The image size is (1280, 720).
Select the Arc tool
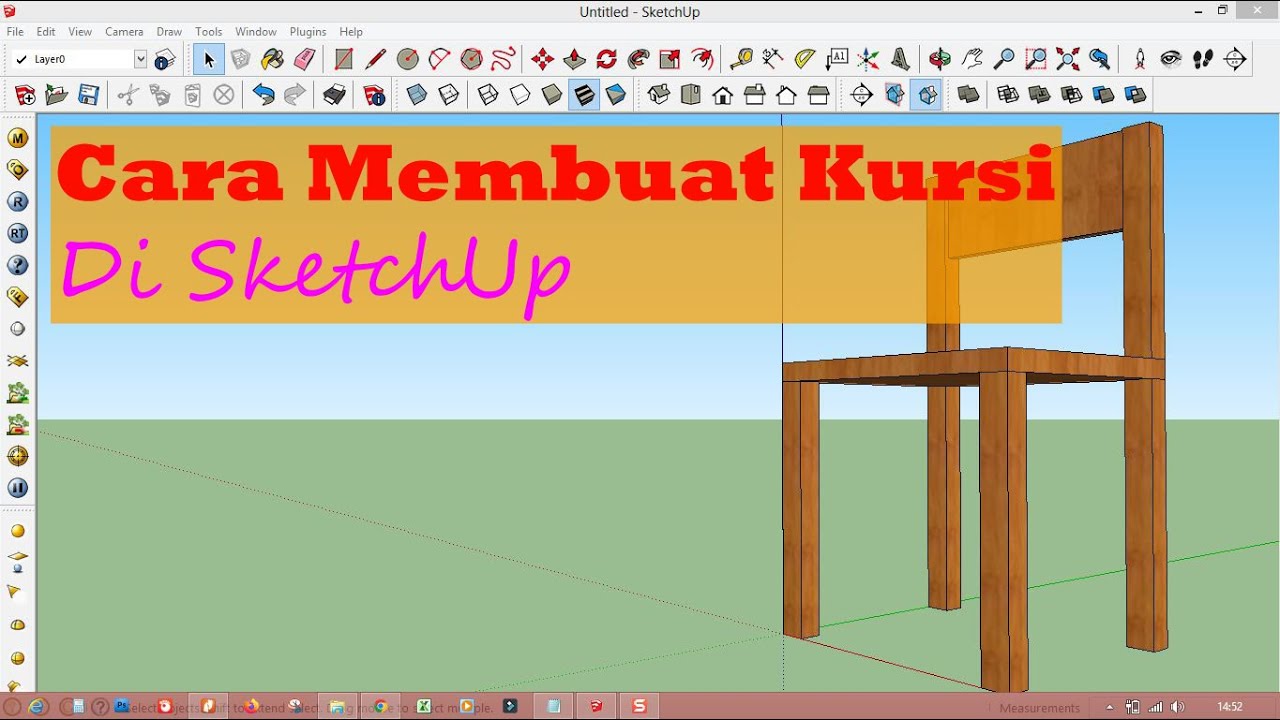coord(439,59)
